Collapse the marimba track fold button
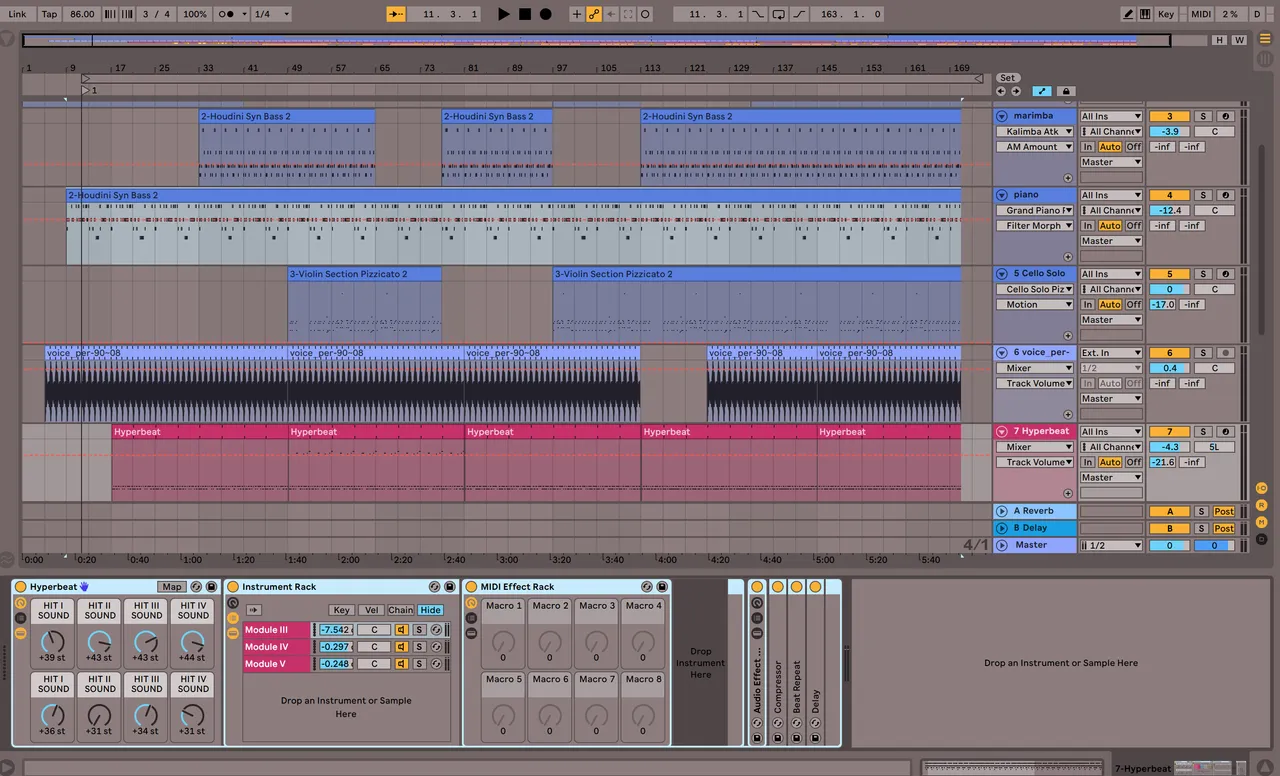1280x776 pixels. [x=1003, y=116]
